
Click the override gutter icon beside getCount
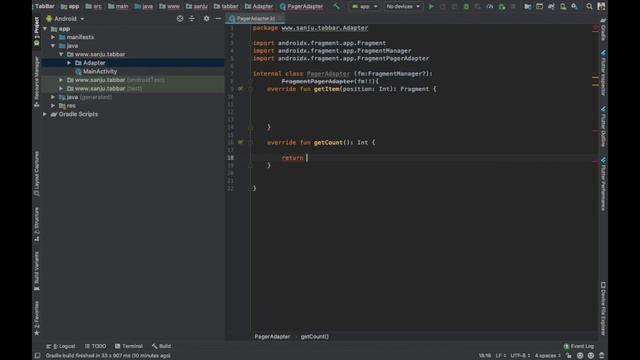pyautogui.click(x=240, y=142)
